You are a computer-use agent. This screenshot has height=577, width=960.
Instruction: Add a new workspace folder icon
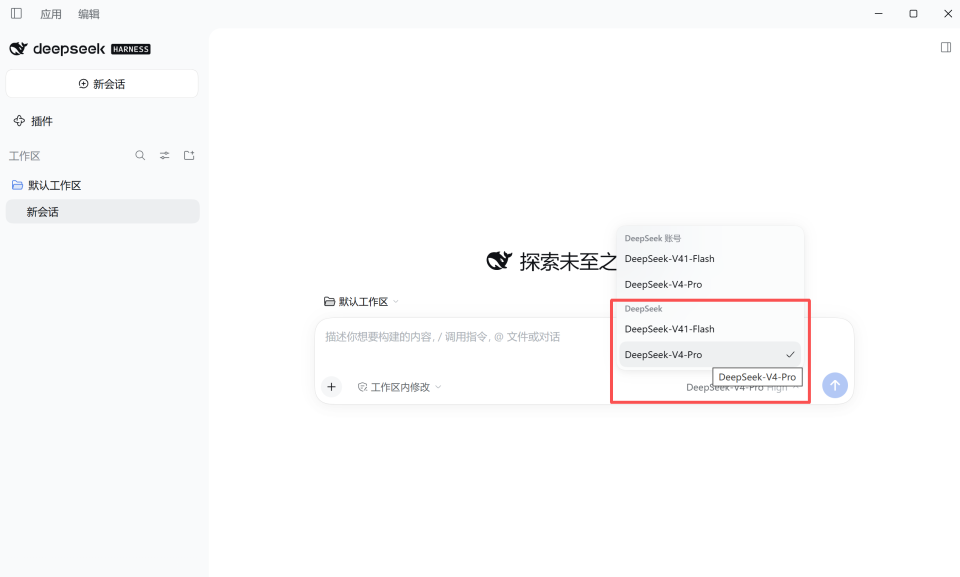(189, 156)
